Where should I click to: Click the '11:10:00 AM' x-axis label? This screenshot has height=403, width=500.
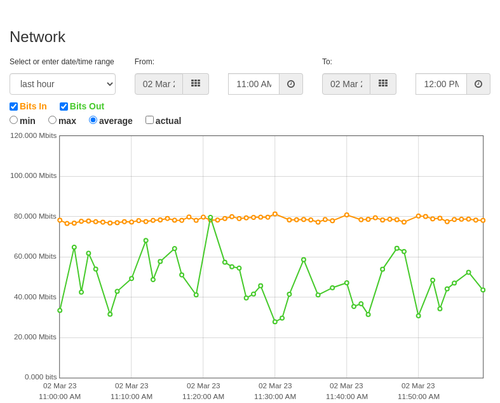pos(131,397)
